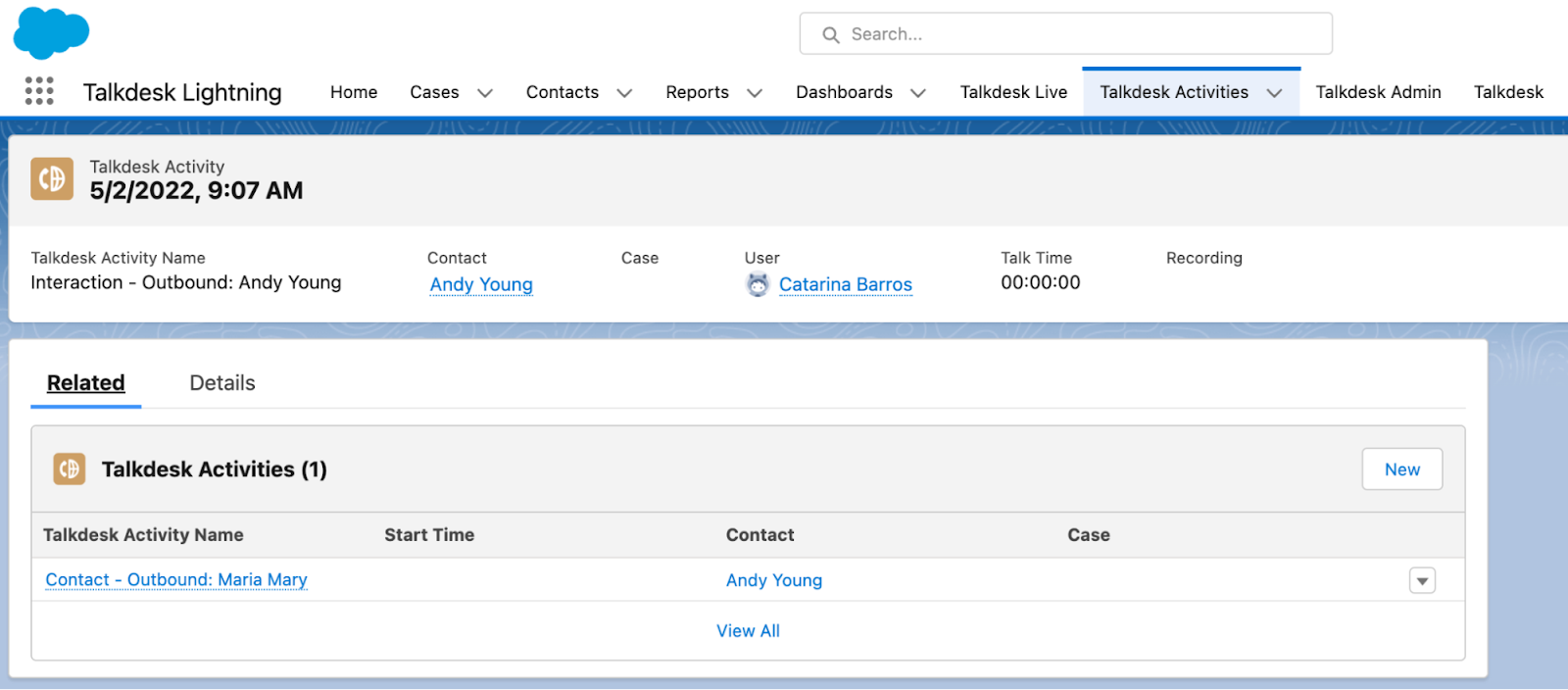Open the Talkdesk Activities tab dropdown arrow
The width and height of the screenshot is (1568, 690).
point(1274,93)
